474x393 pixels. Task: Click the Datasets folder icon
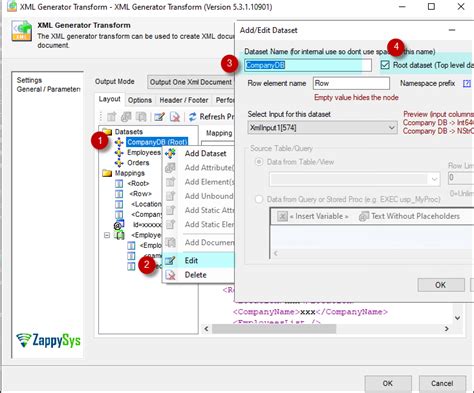(x=107, y=131)
